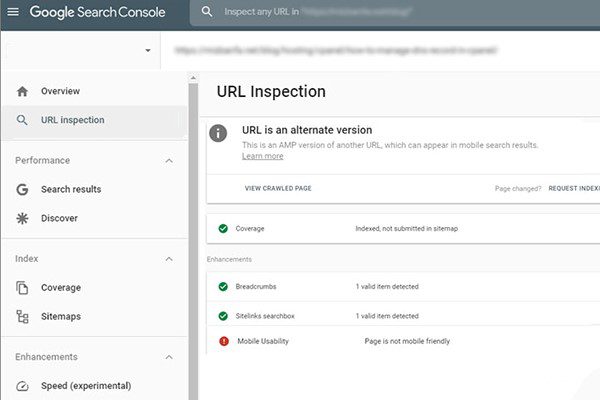Screen dimensions: 600x400
Task: Click the URL Inspection page title
Action: click(x=271, y=92)
